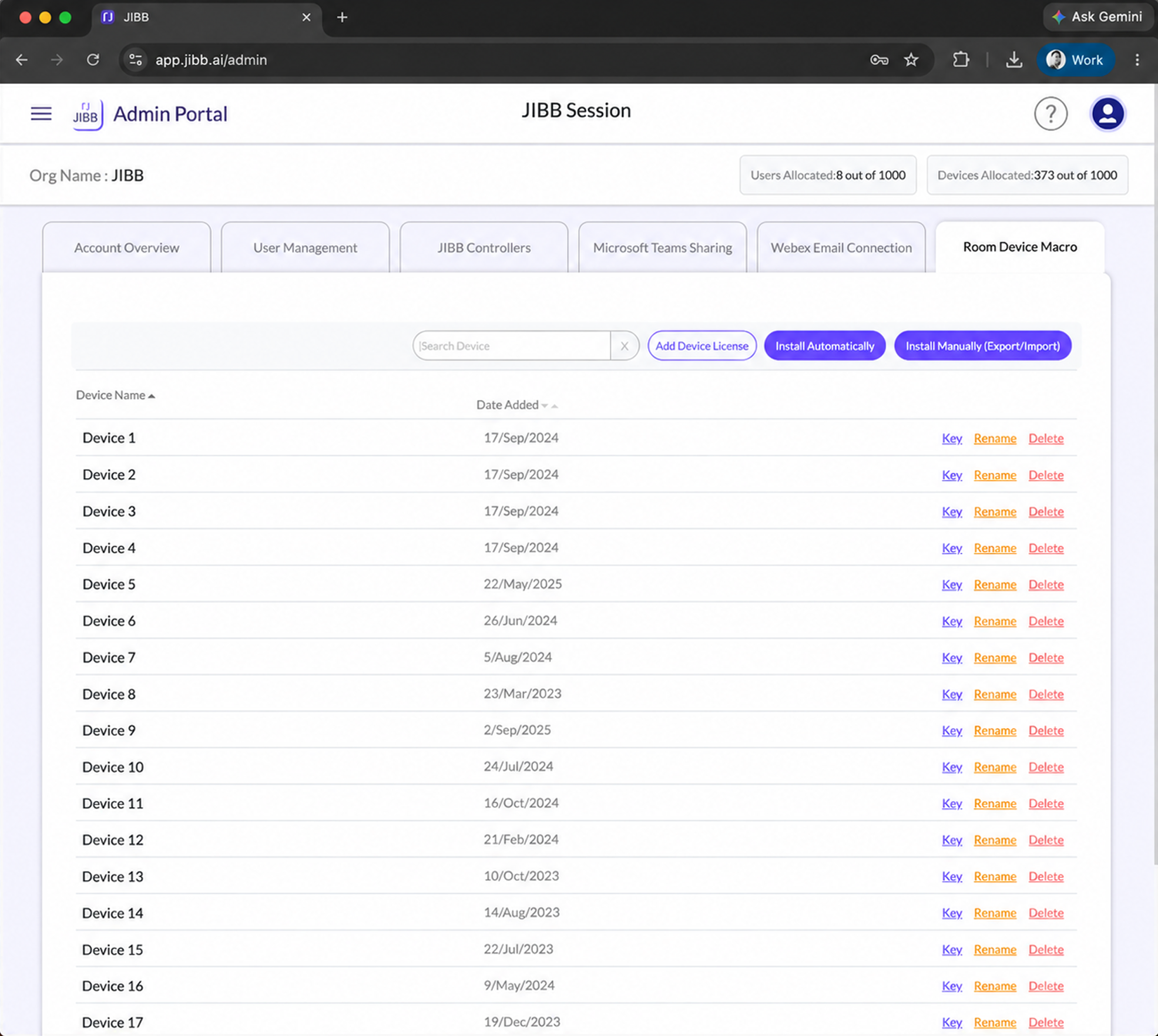Delete Device 1
The width and height of the screenshot is (1158, 1036).
(x=1046, y=438)
